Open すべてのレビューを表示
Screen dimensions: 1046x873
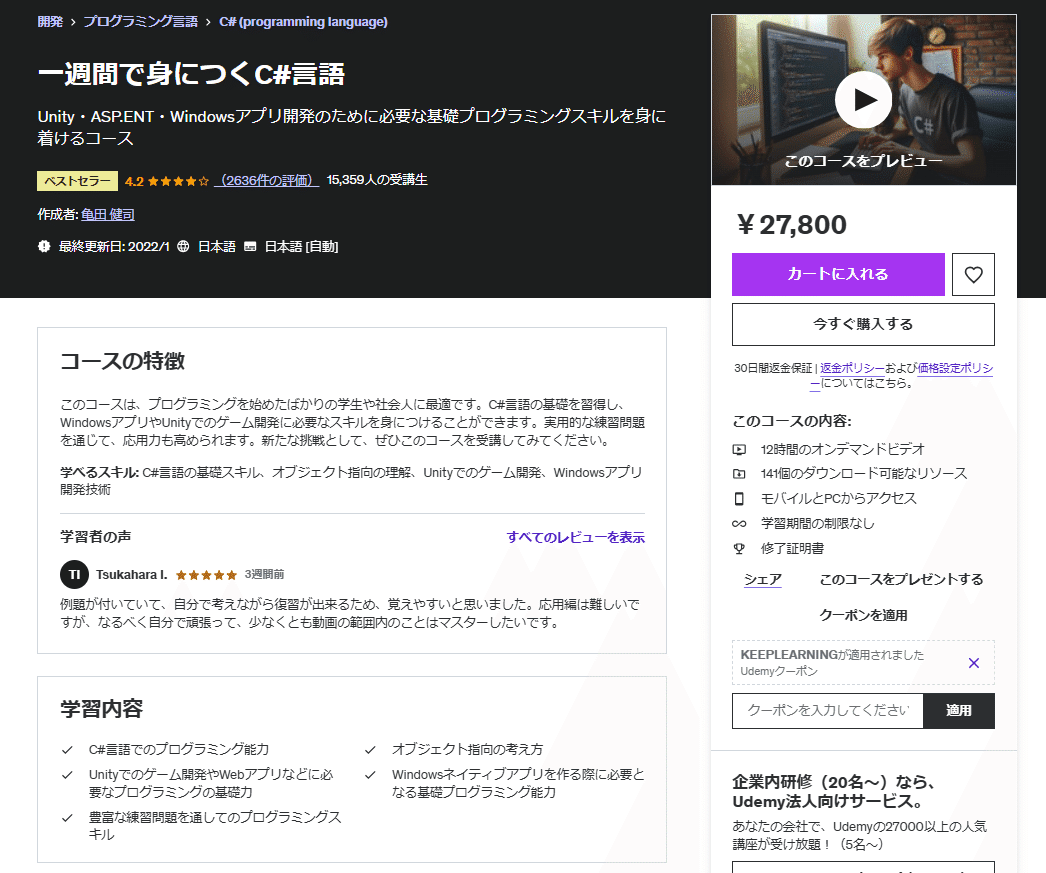click(575, 538)
